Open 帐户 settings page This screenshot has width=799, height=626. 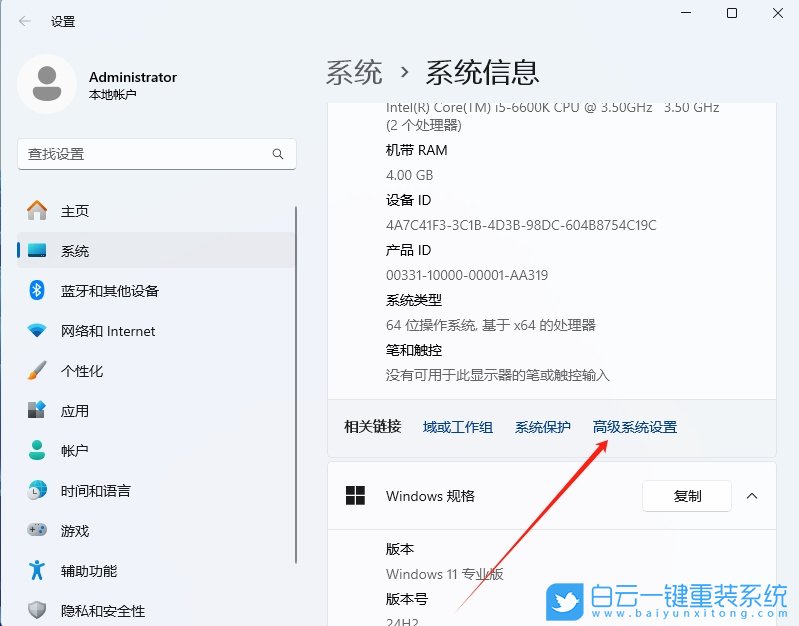[156, 450]
